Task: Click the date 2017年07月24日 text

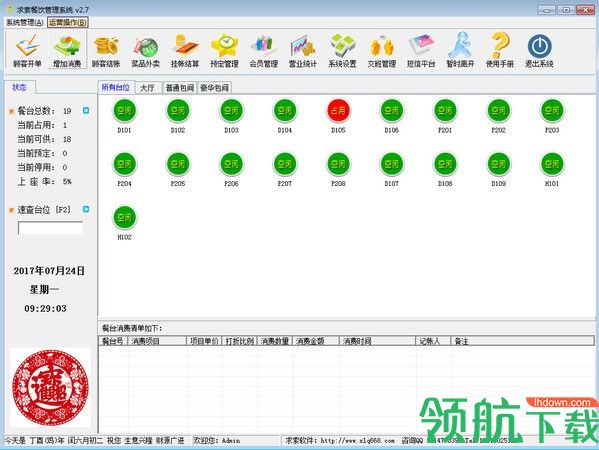Action: pyautogui.click(x=49, y=271)
